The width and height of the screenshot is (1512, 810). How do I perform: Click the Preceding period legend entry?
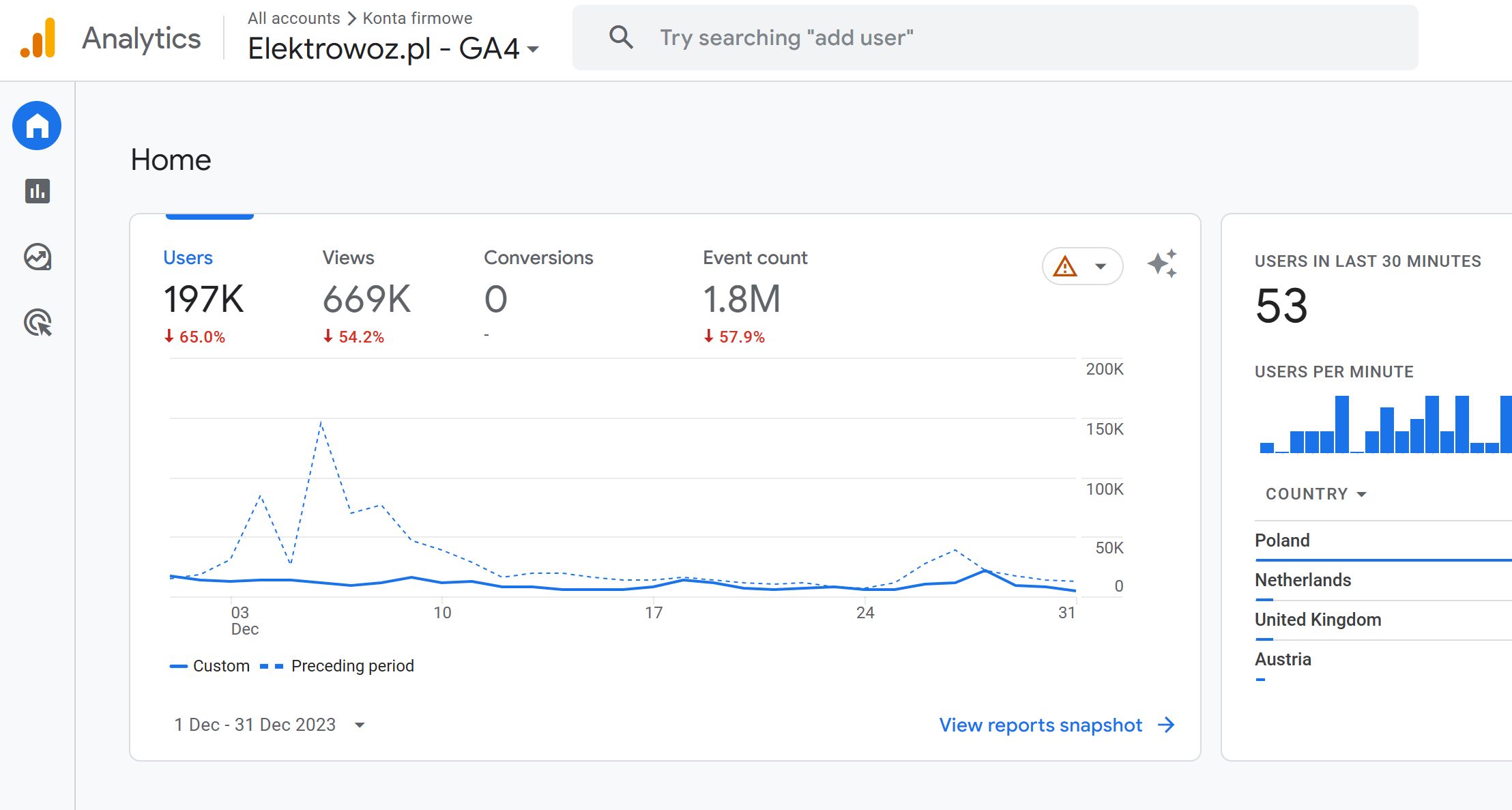pyautogui.click(x=337, y=666)
